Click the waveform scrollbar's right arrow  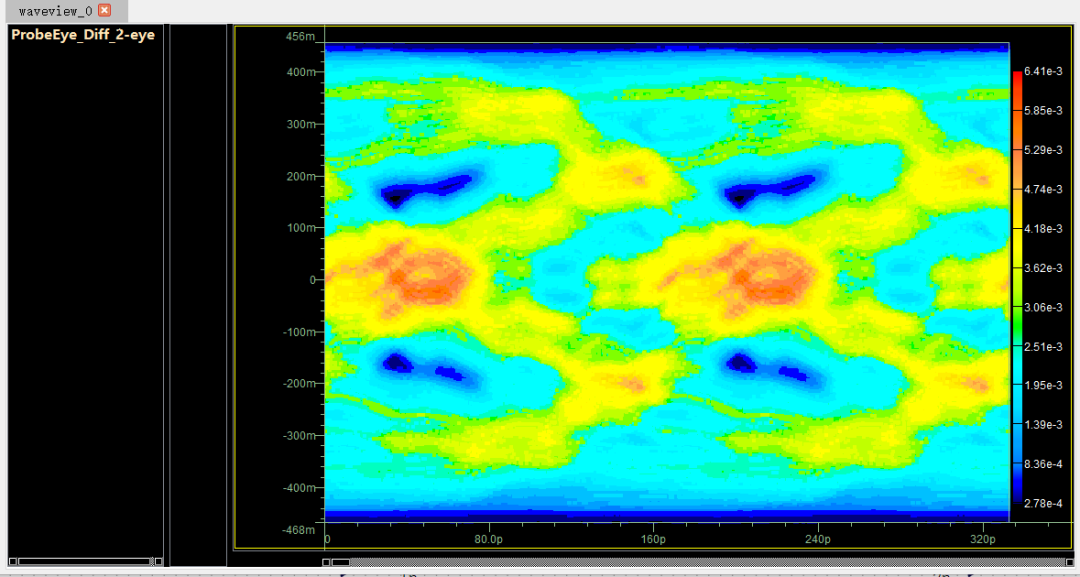[1069, 563]
